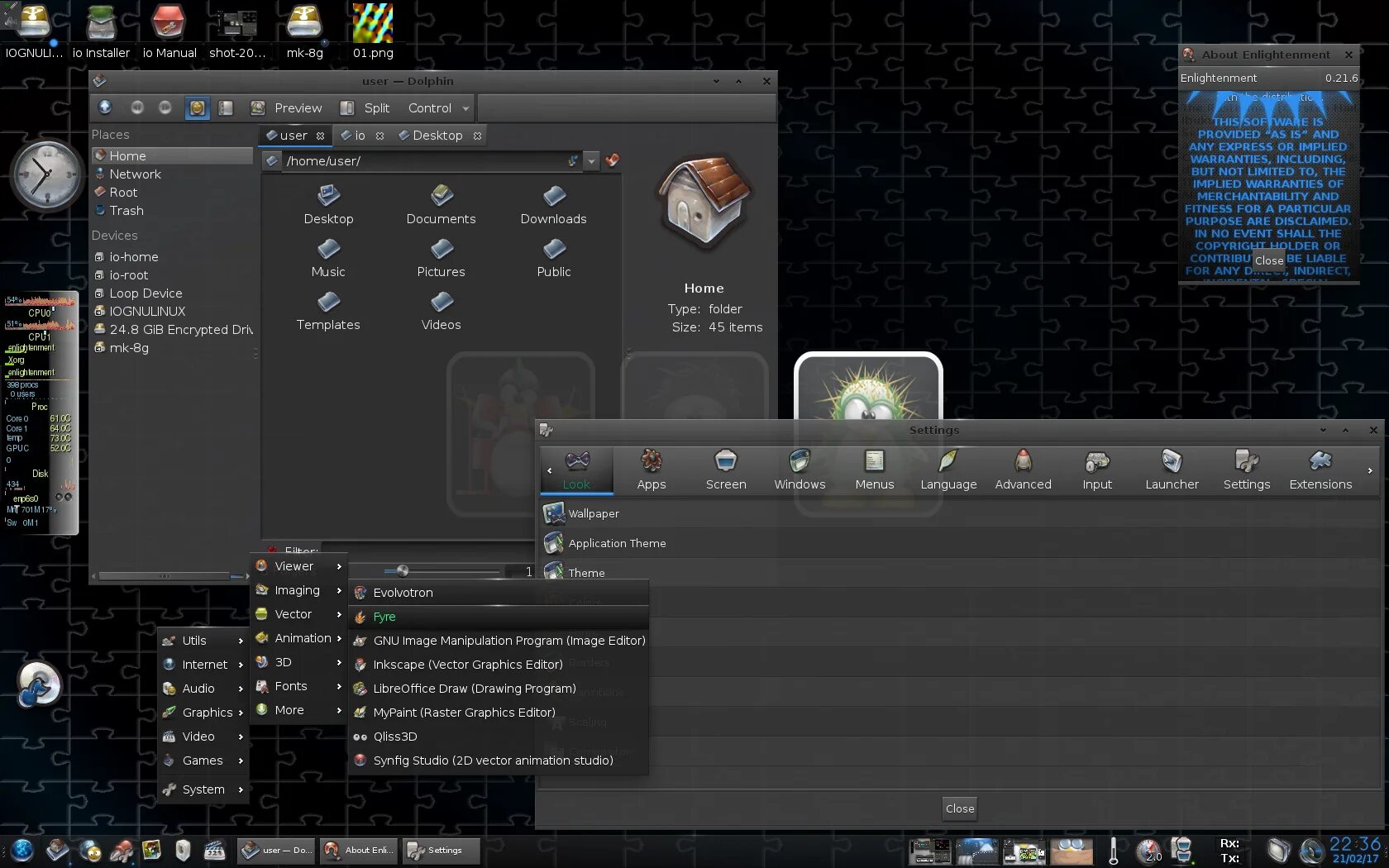Launch GNU Image Manipulation Program
The image size is (1389, 868).
499,641
